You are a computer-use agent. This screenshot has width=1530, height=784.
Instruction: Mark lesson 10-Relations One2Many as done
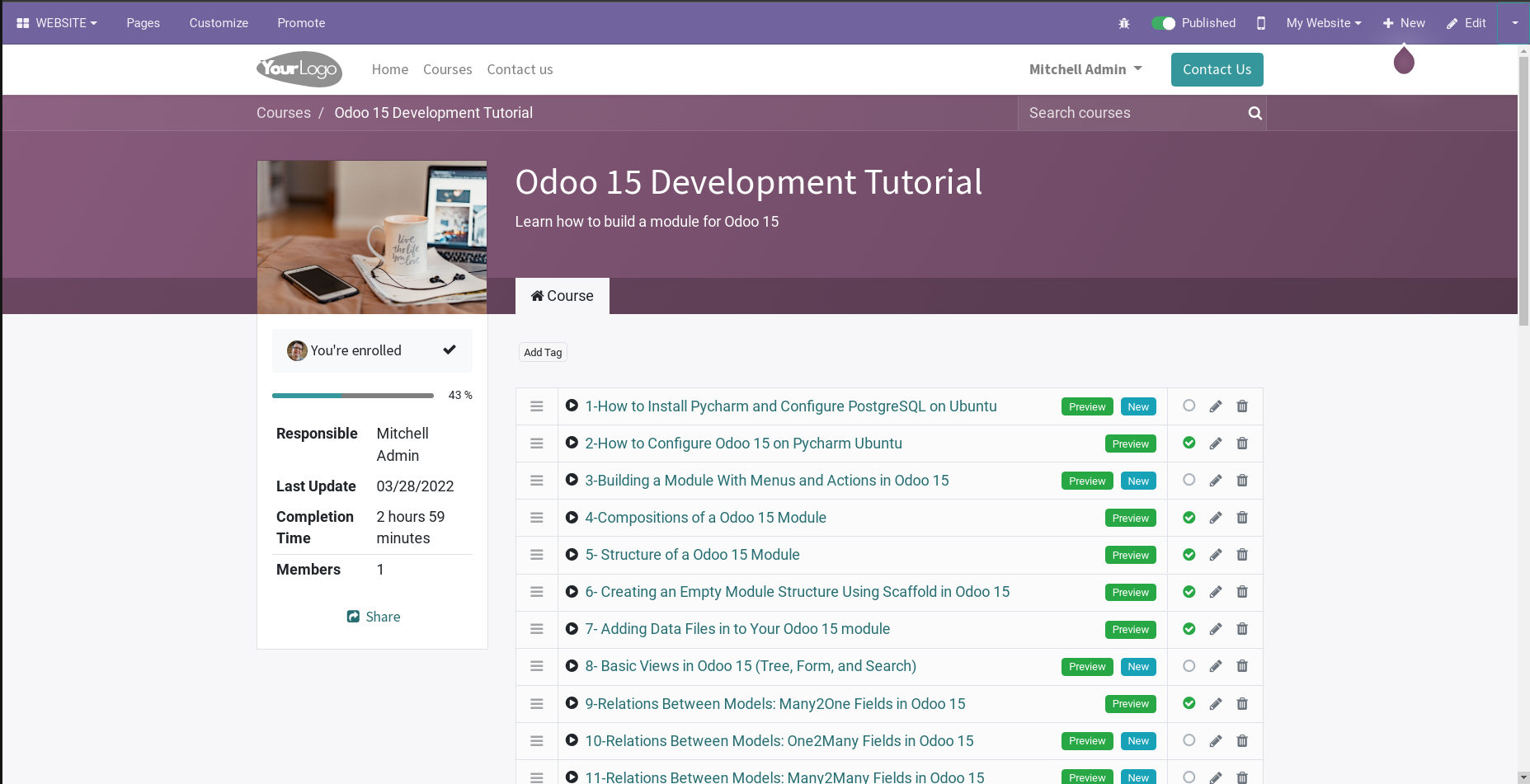pyautogui.click(x=1189, y=740)
